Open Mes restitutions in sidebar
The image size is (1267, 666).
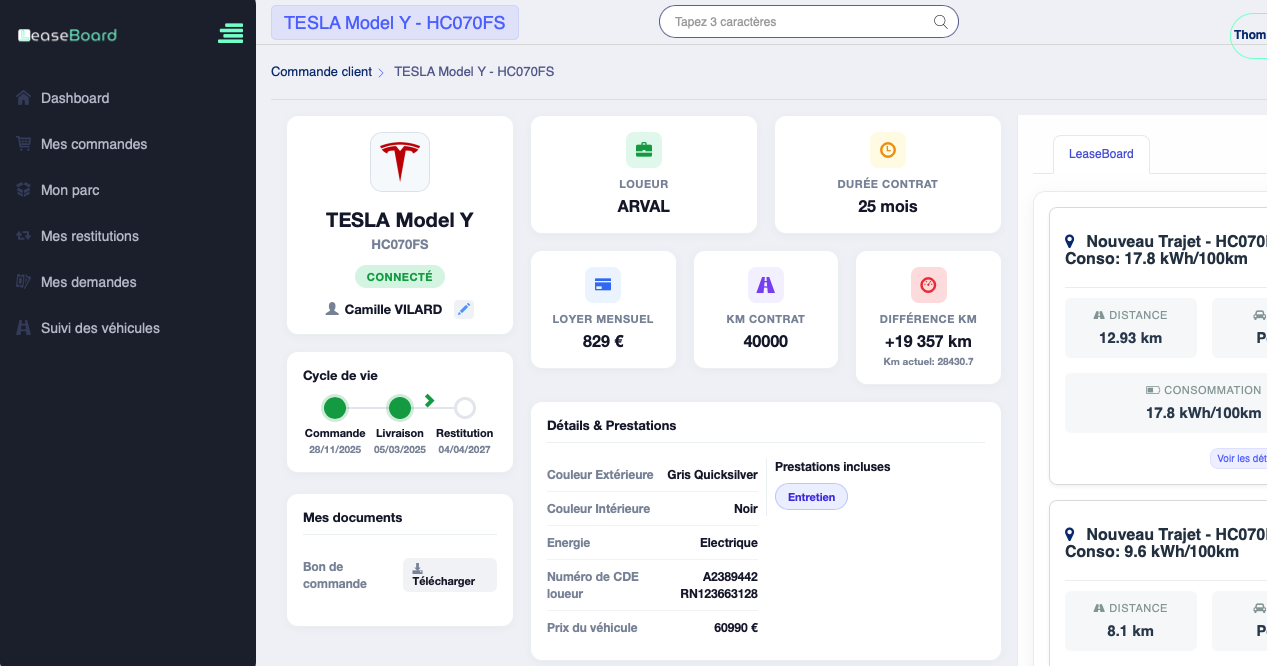pyautogui.click(x=90, y=236)
